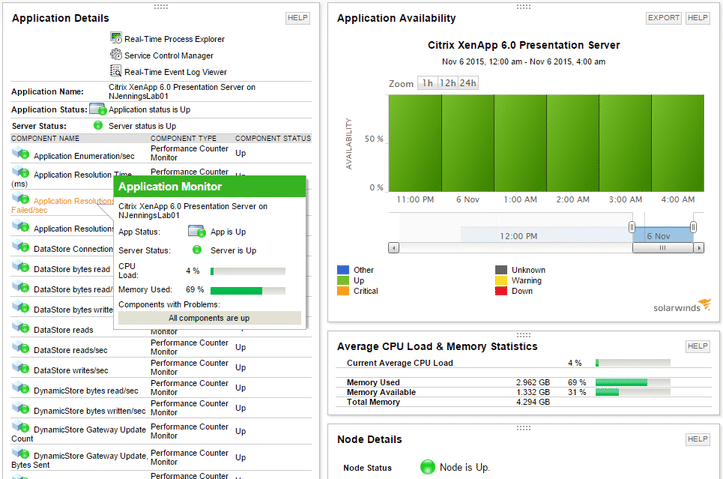Click the CPU Load bar in popup
This screenshot has width=723, height=479.
248,272
